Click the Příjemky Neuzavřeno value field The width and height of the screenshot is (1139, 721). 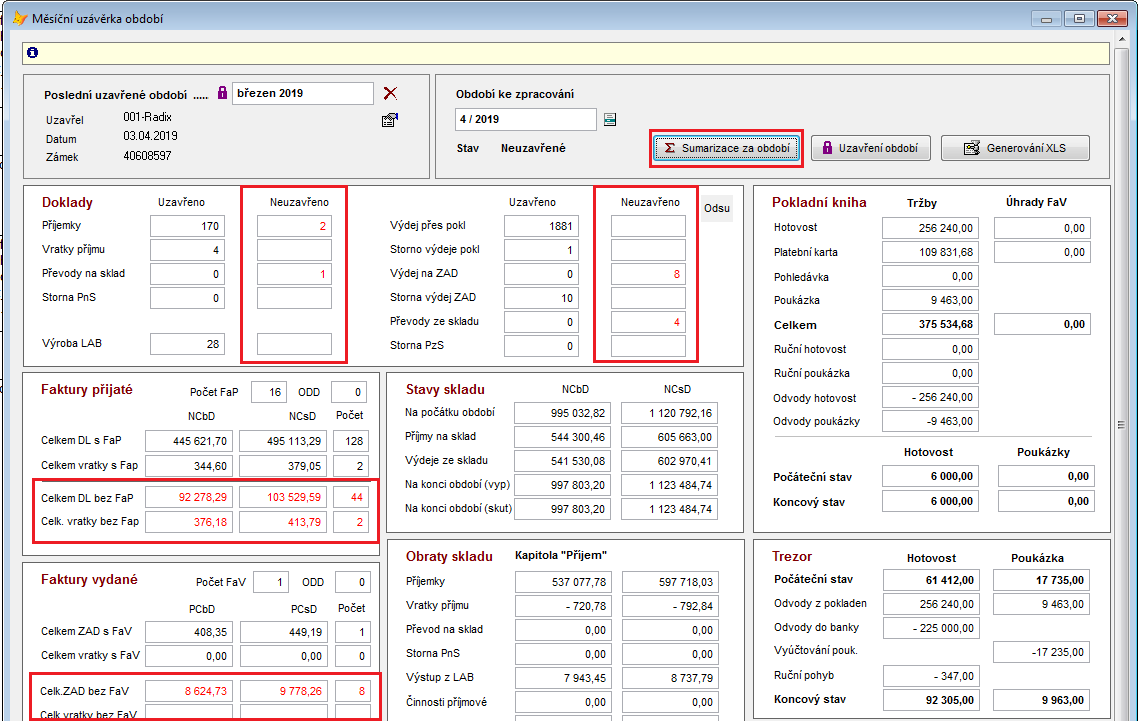tap(294, 226)
